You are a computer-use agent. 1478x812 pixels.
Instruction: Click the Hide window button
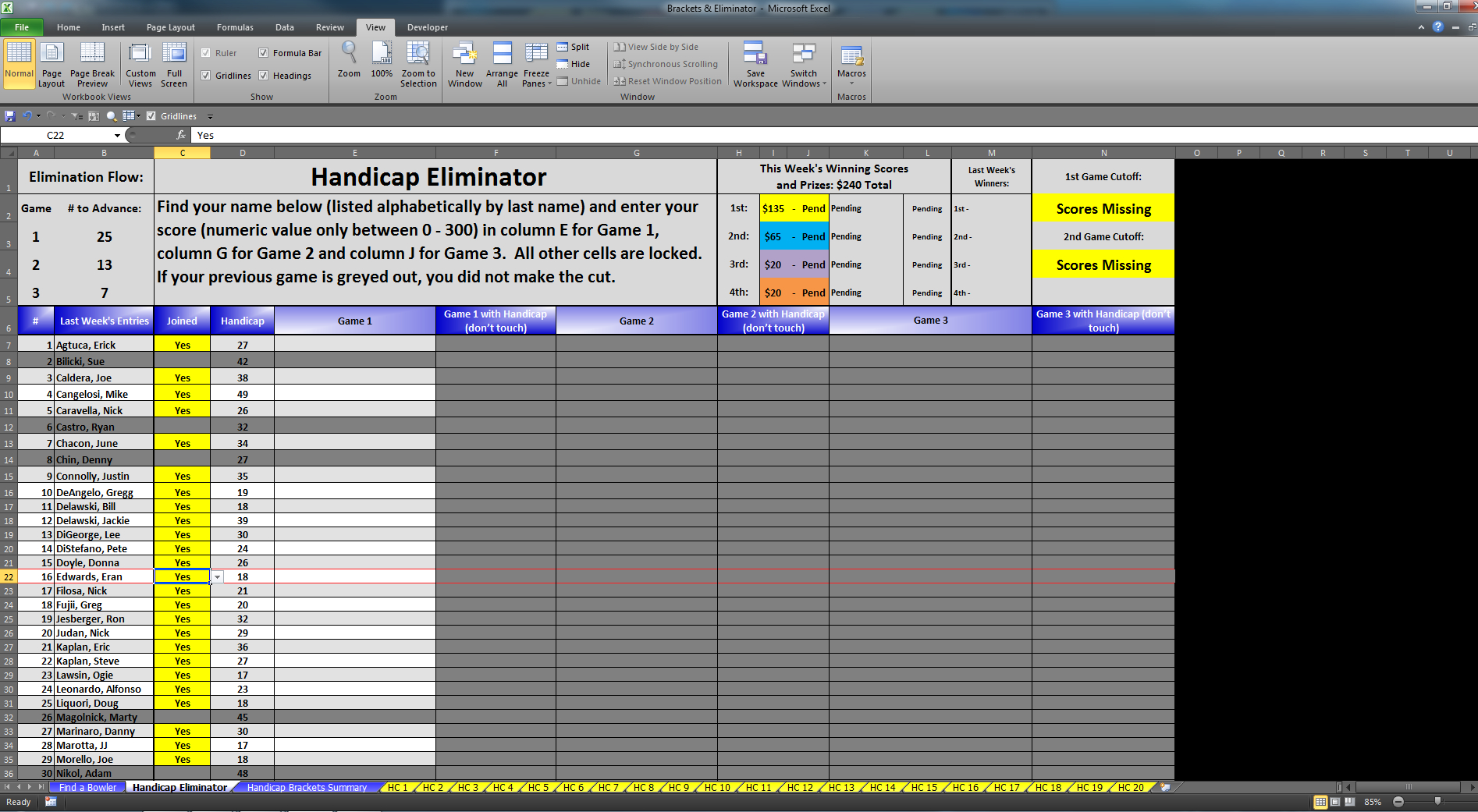tap(574, 64)
